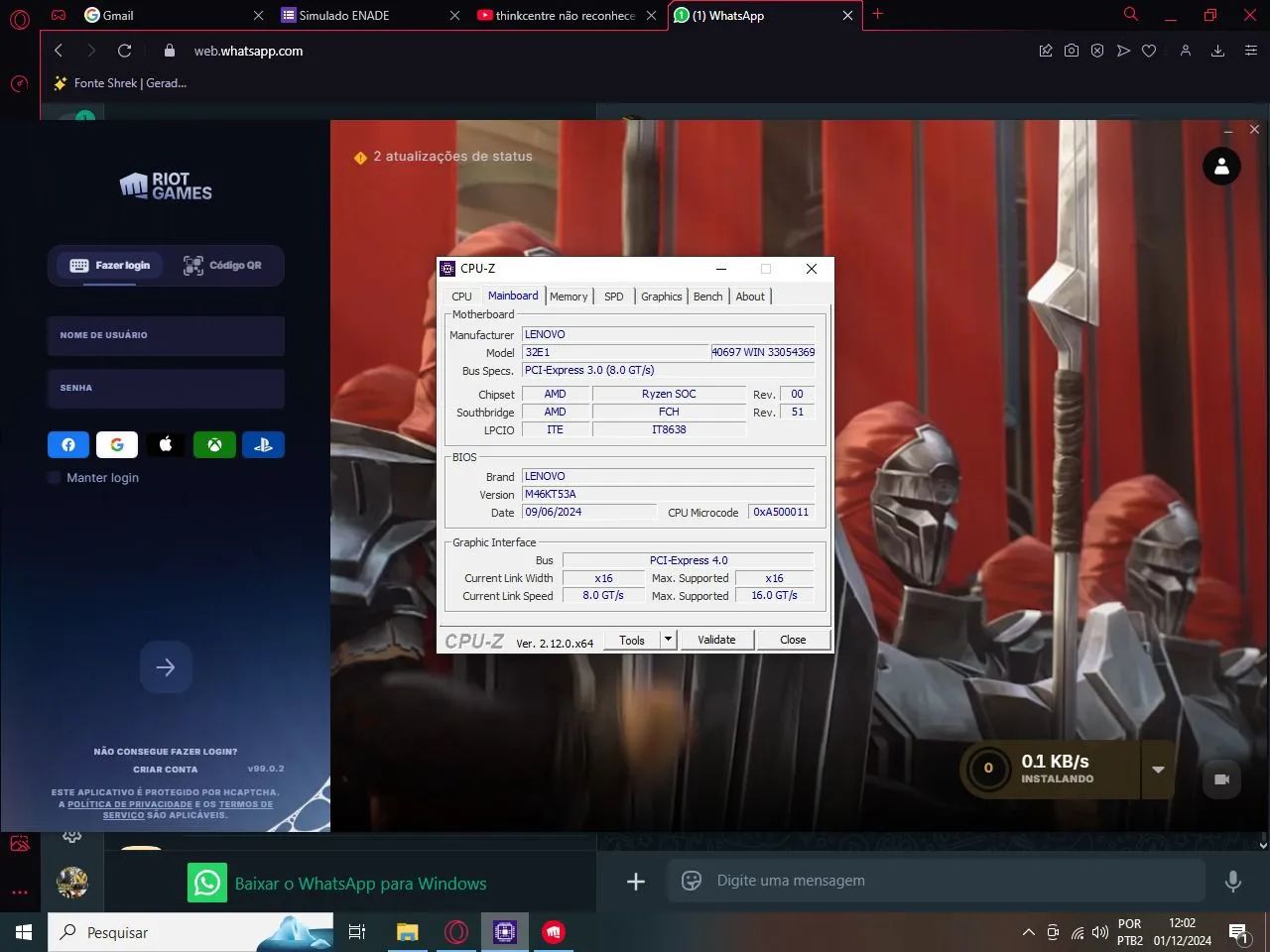The width and height of the screenshot is (1270, 952).
Task: Mute the volume in the system tray
Action: pos(1099,932)
